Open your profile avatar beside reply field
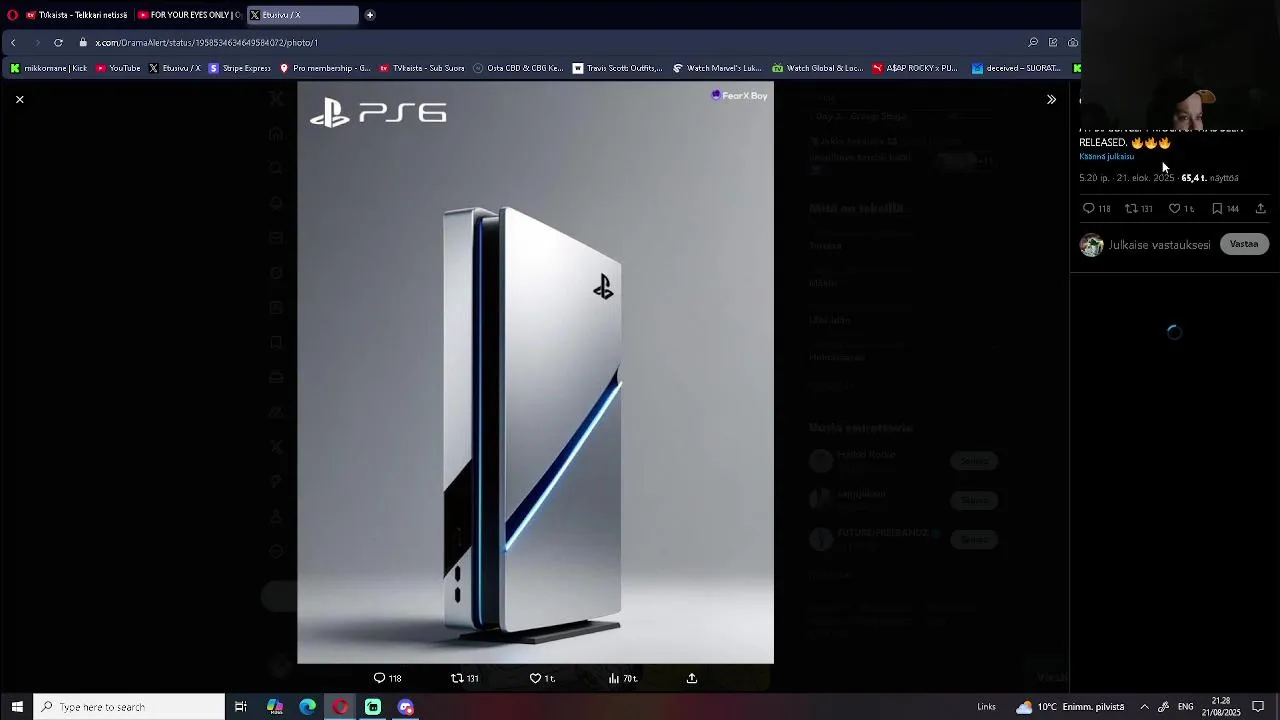Image resolution: width=1280 pixels, height=720 pixels. click(1091, 245)
